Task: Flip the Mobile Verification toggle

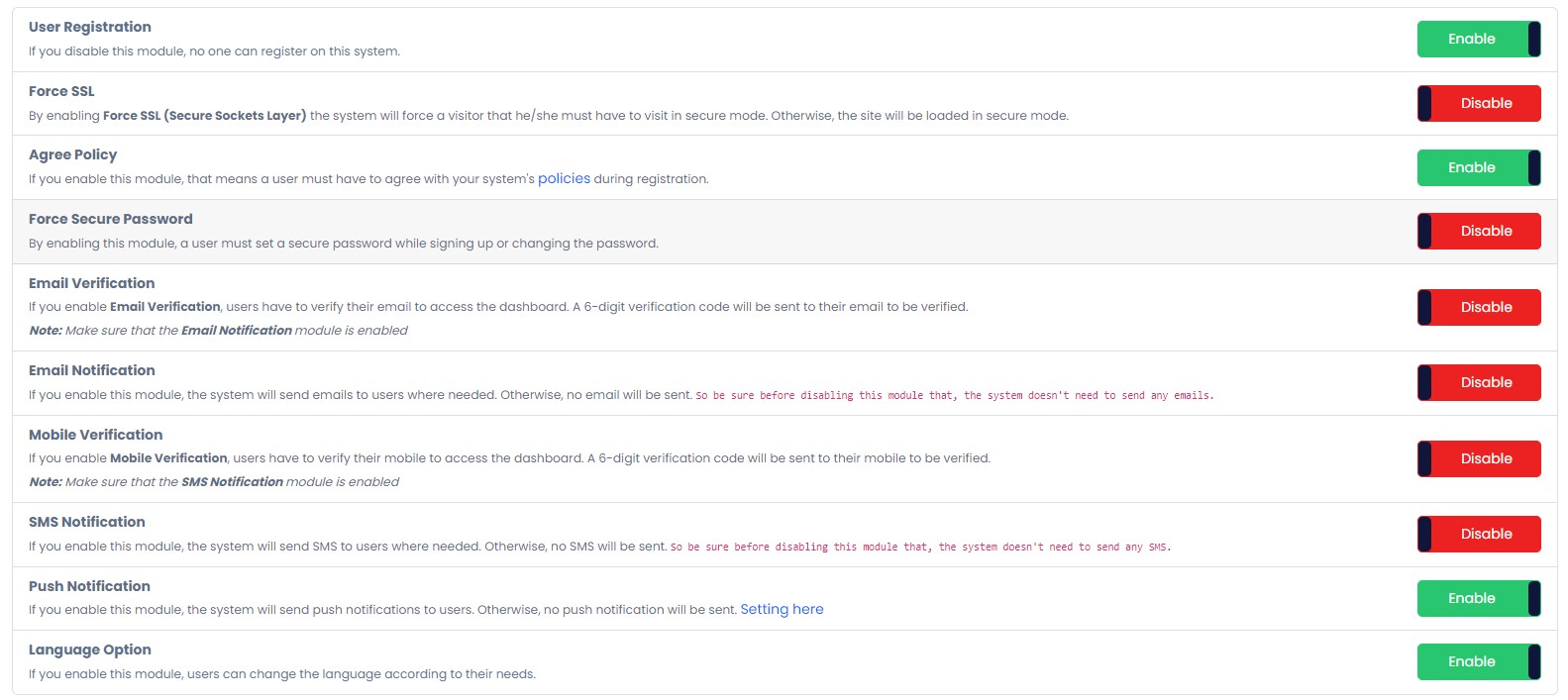Action: pyautogui.click(x=1478, y=458)
